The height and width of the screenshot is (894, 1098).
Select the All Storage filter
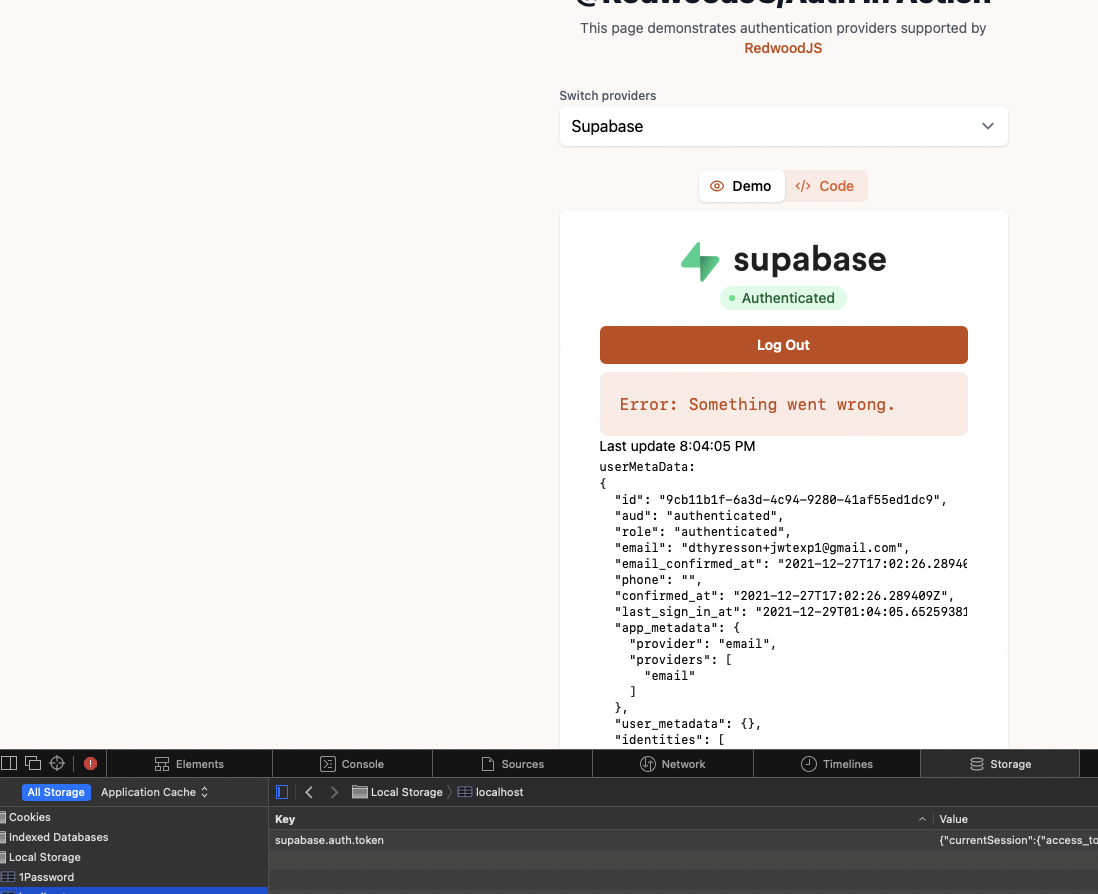click(x=56, y=792)
